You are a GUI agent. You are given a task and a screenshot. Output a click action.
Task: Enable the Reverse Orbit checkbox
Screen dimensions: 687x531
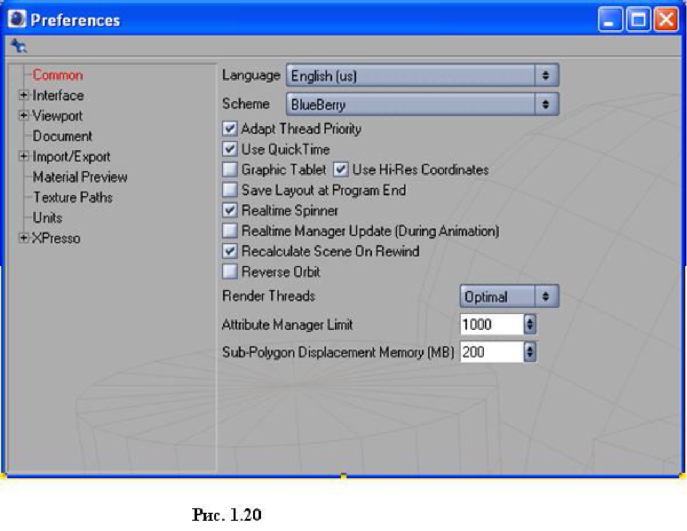tap(230, 272)
